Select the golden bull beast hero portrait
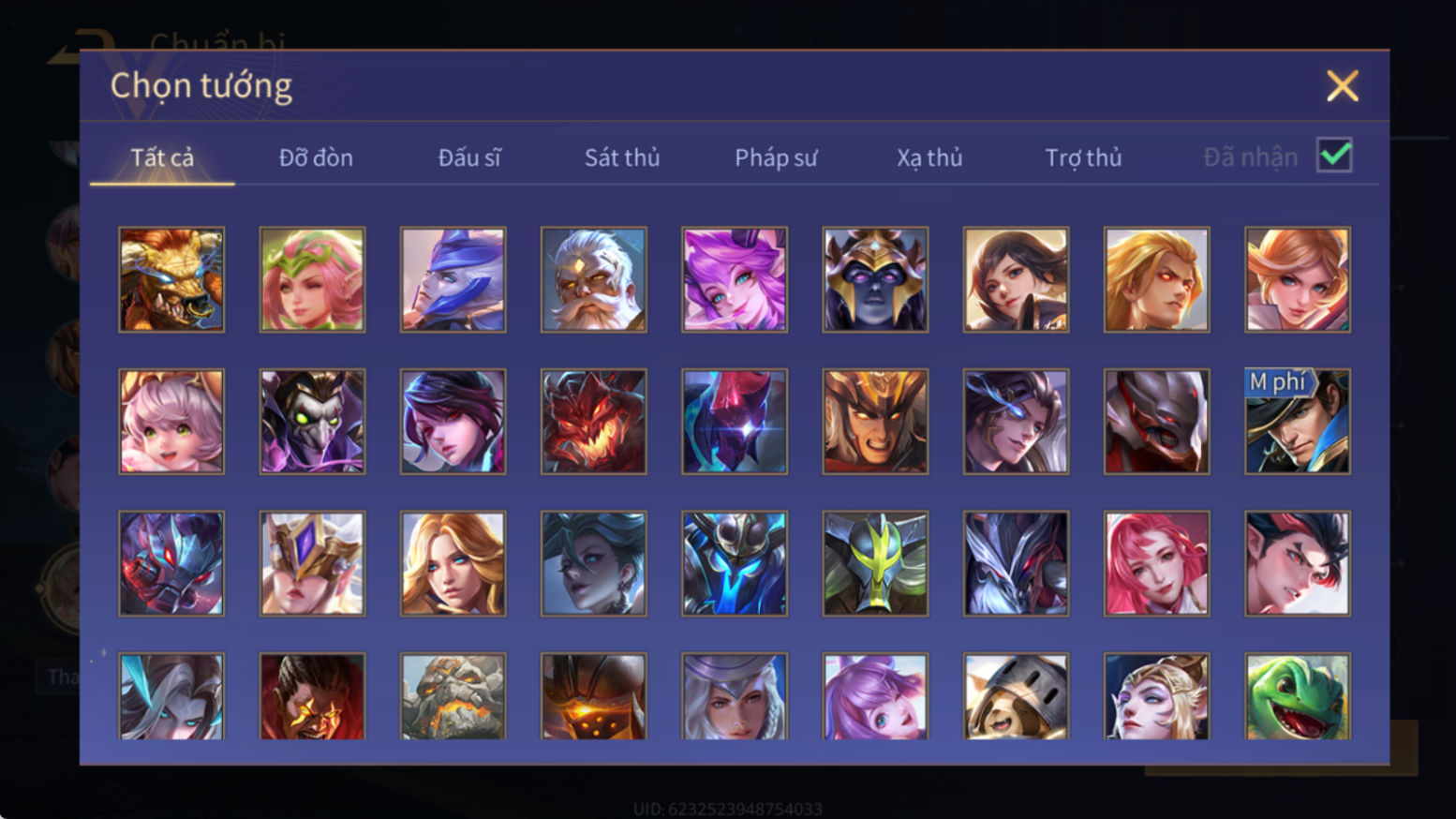This screenshot has height=819, width=1456. pyautogui.click(x=171, y=279)
